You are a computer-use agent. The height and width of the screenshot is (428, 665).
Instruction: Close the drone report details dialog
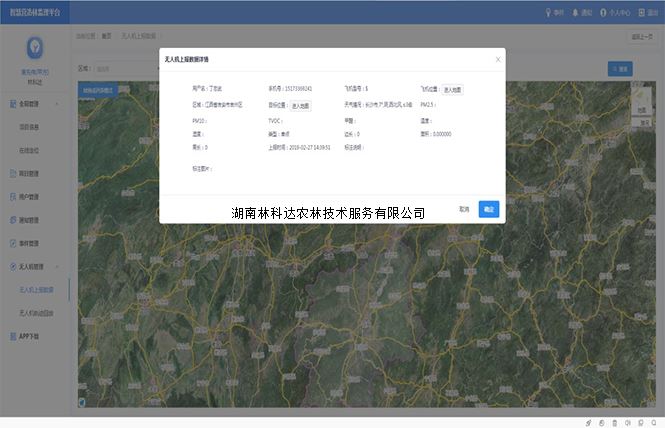tap(498, 59)
